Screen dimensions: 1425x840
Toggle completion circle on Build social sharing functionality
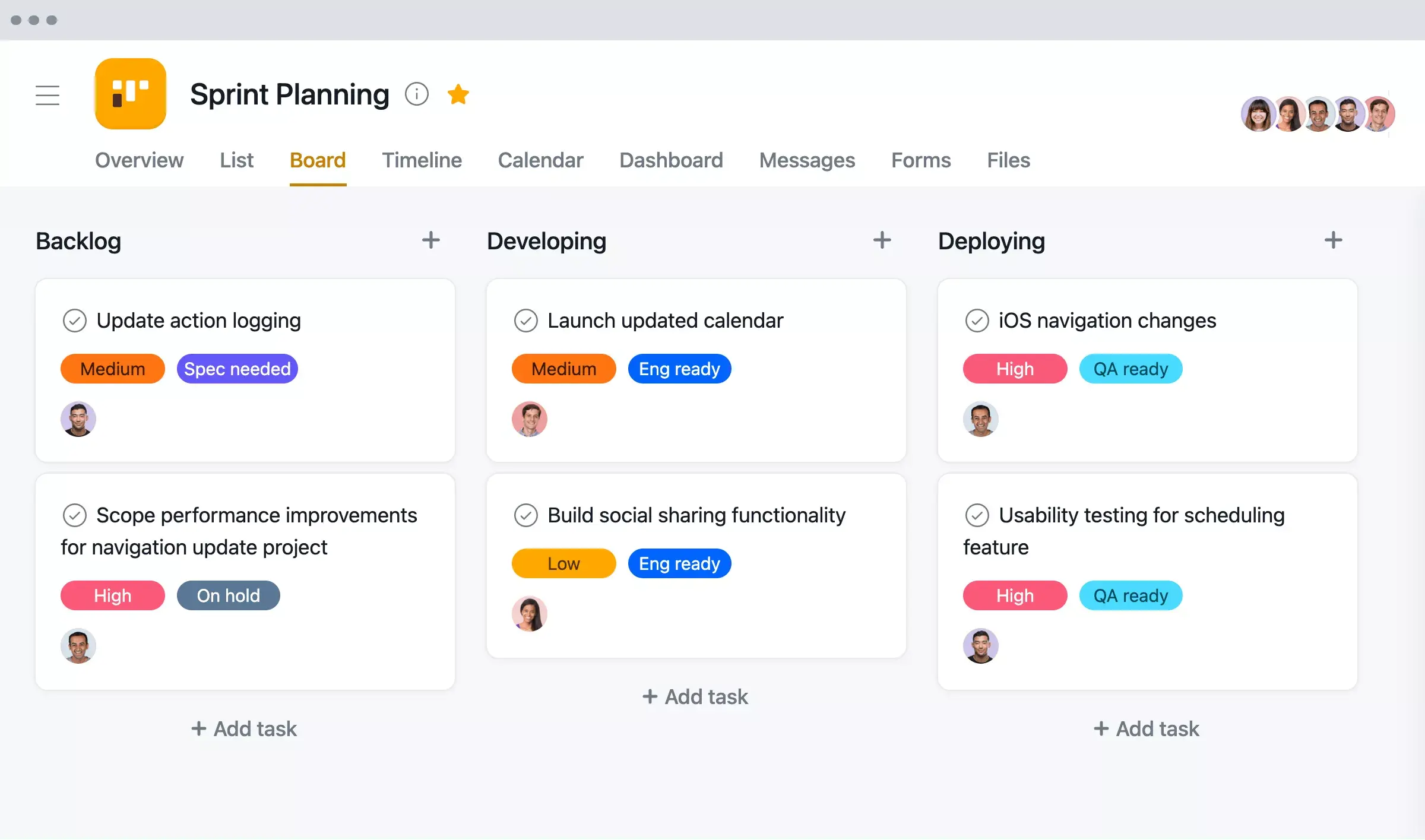pyautogui.click(x=525, y=514)
